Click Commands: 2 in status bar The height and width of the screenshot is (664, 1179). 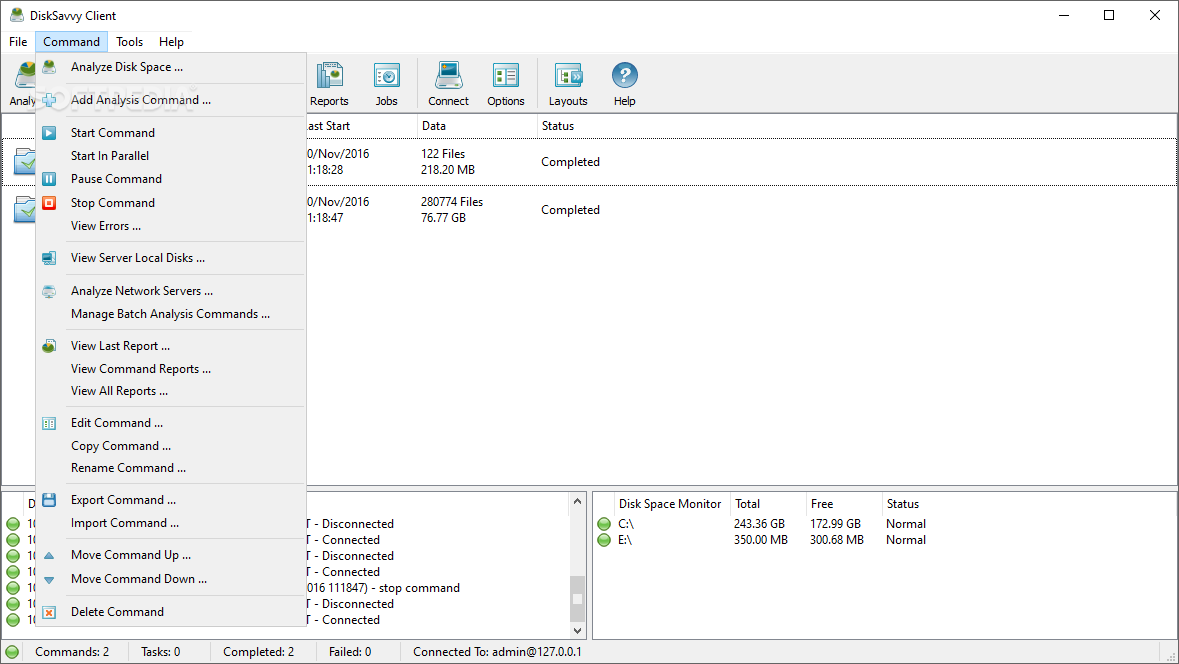72,652
